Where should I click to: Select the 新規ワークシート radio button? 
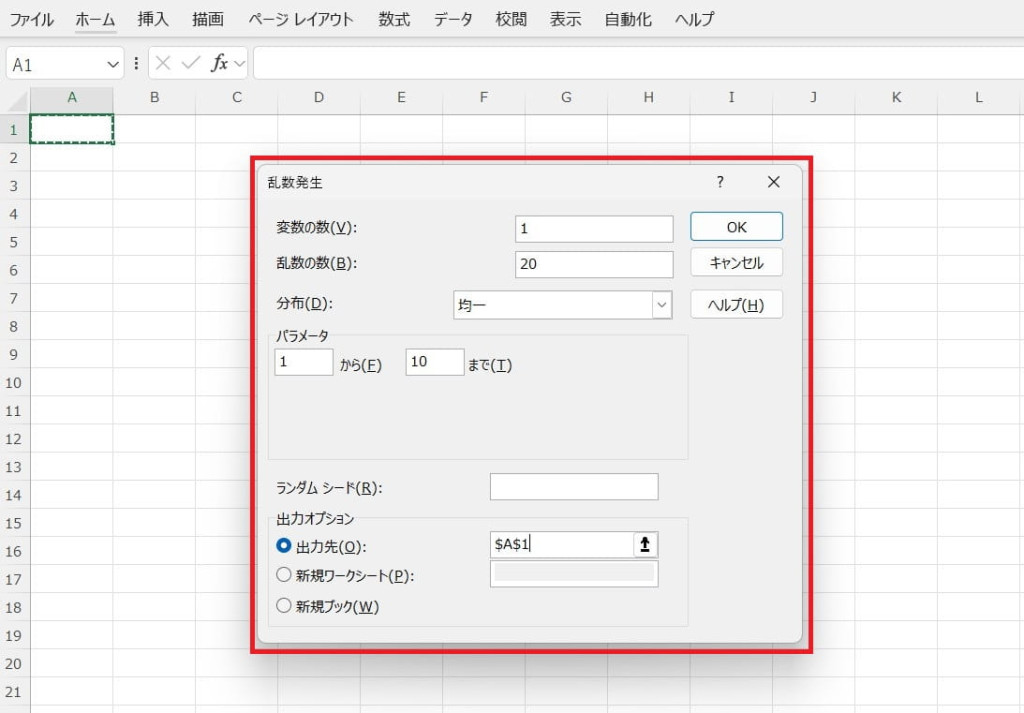click(x=283, y=575)
